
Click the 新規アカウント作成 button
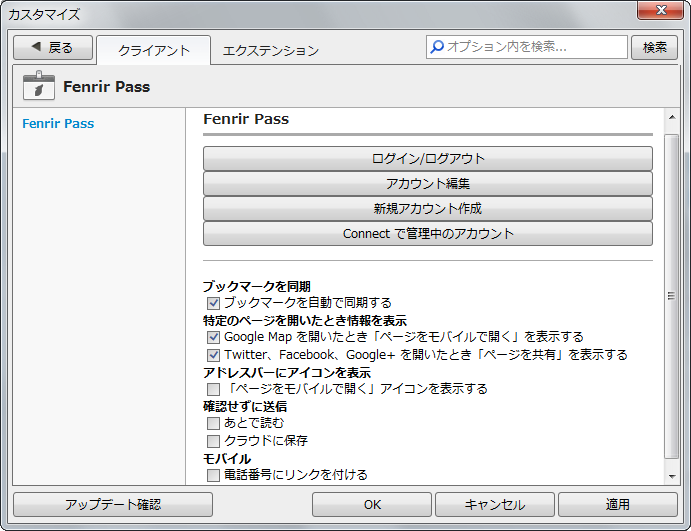tap(428, 208)
